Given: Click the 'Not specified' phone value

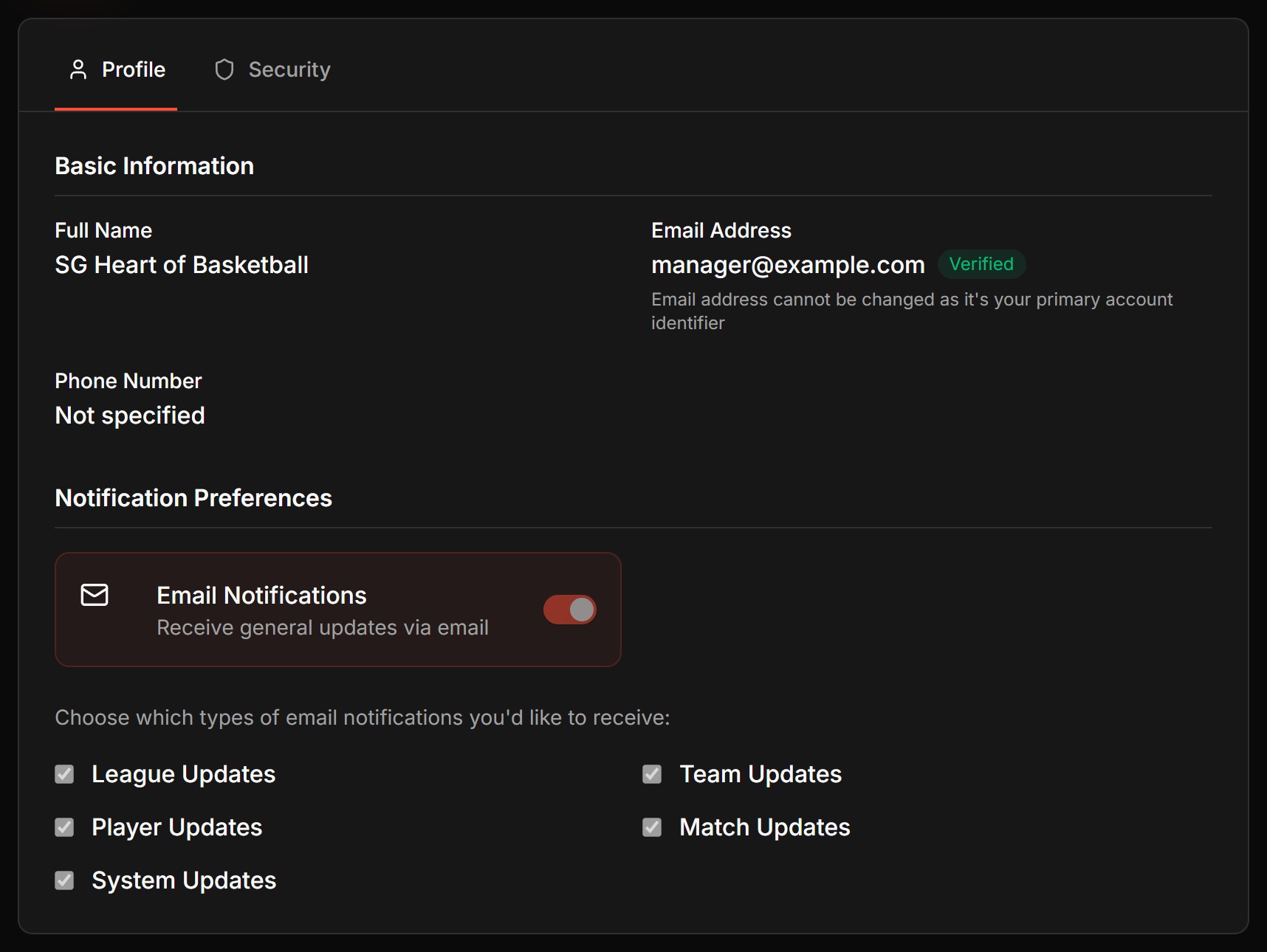Looking at the screenshot, I should (130, 415).
